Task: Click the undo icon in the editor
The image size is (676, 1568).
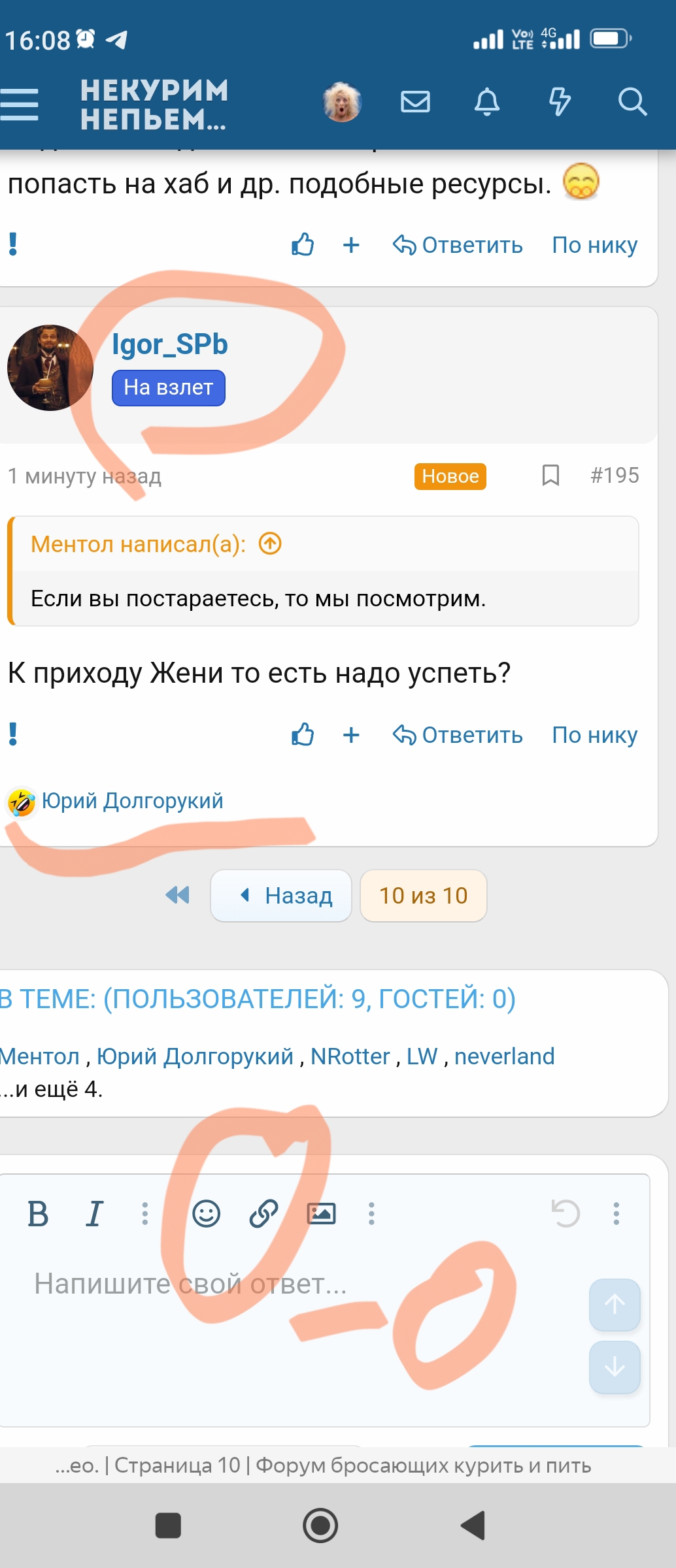Action: click(x=566, y=1214)
